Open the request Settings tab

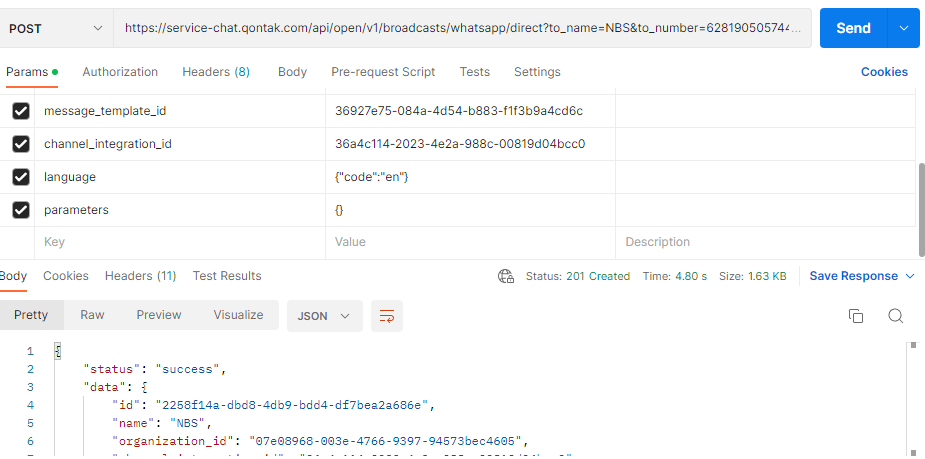click(537, 72)
